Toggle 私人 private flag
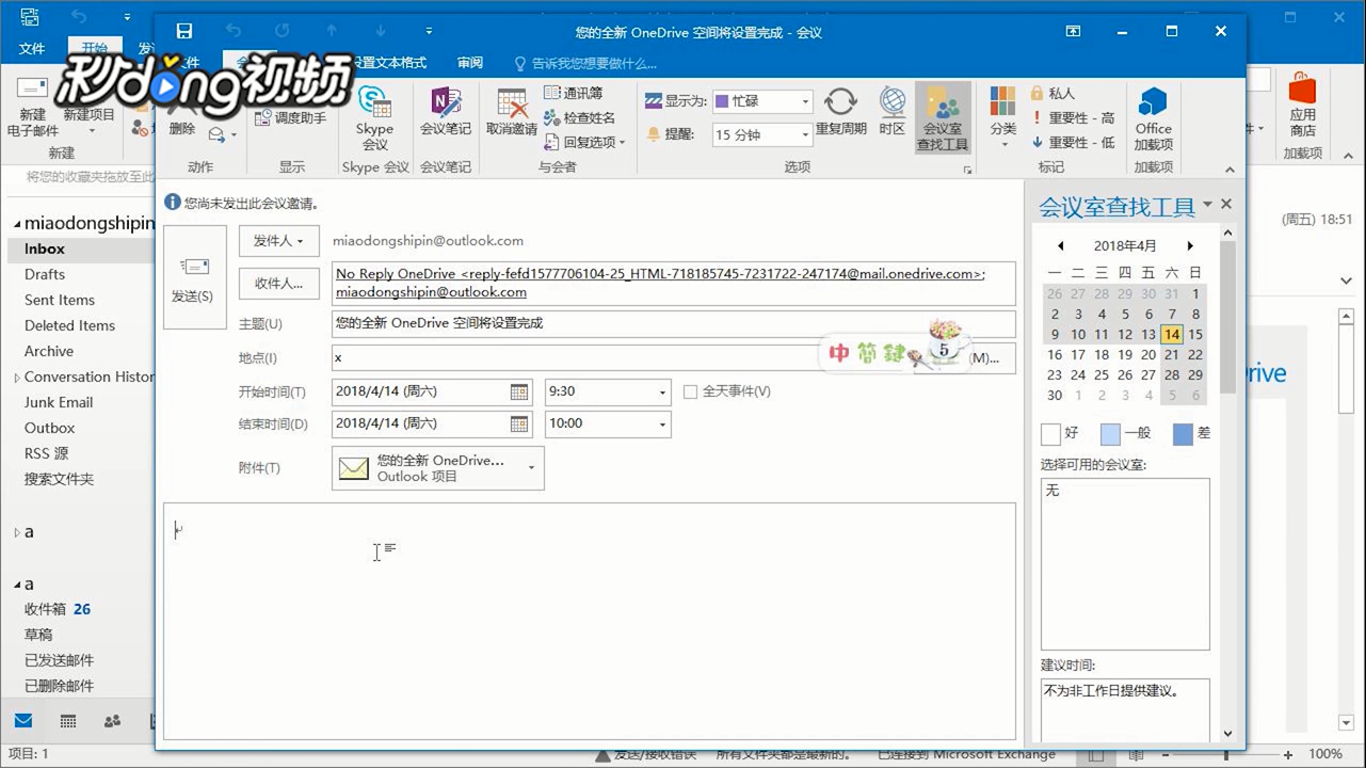The height and width of the screenshot is (768, 1366). pyautogui.click(x=1052, y=93)
